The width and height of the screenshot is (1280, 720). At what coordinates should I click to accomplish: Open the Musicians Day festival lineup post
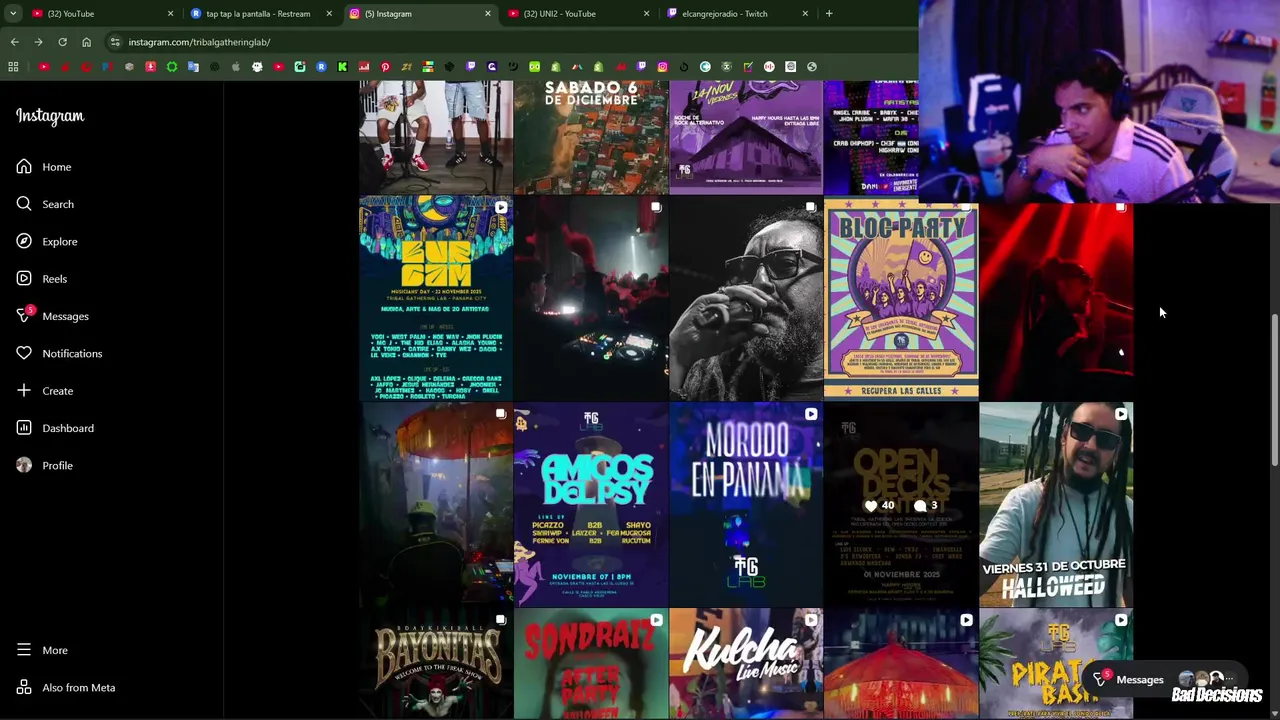436,298
